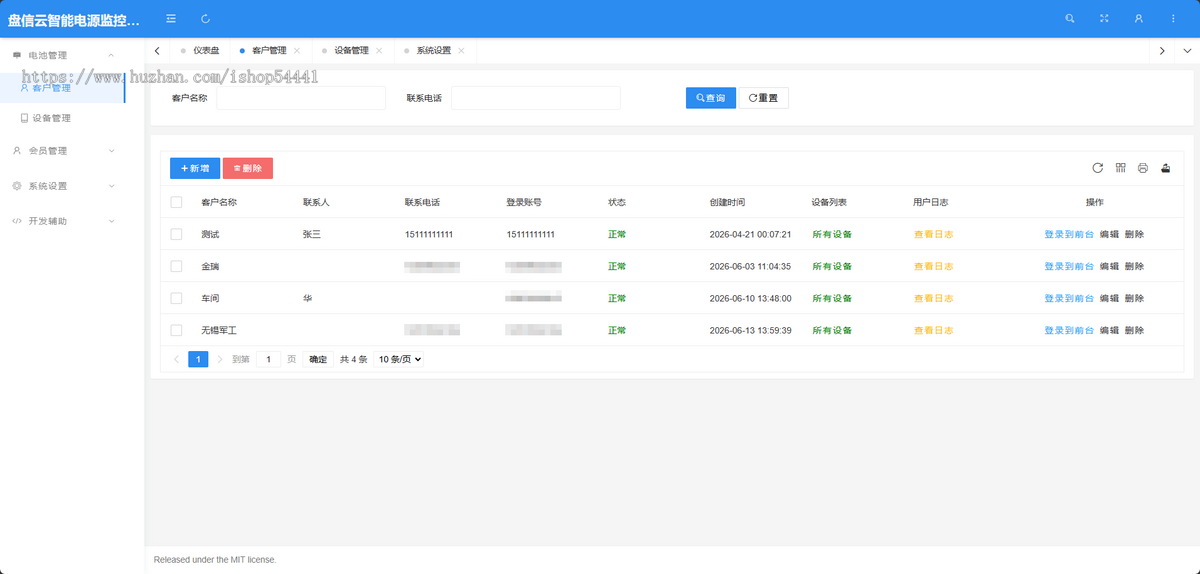Click the export table icon
The width and height of the screenshot is (1200, 574).
(1165, 168)
